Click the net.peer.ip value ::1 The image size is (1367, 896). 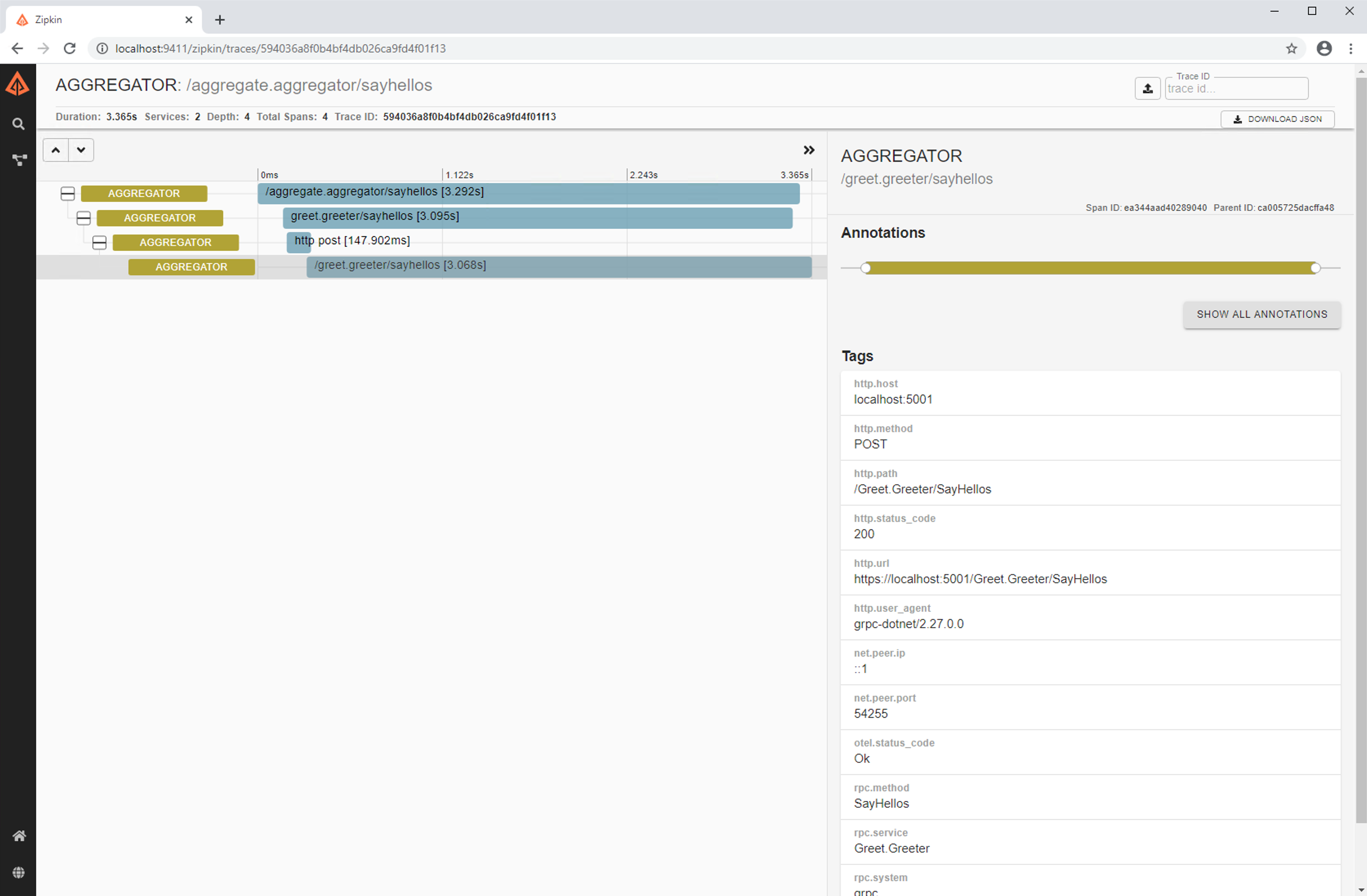860,669
